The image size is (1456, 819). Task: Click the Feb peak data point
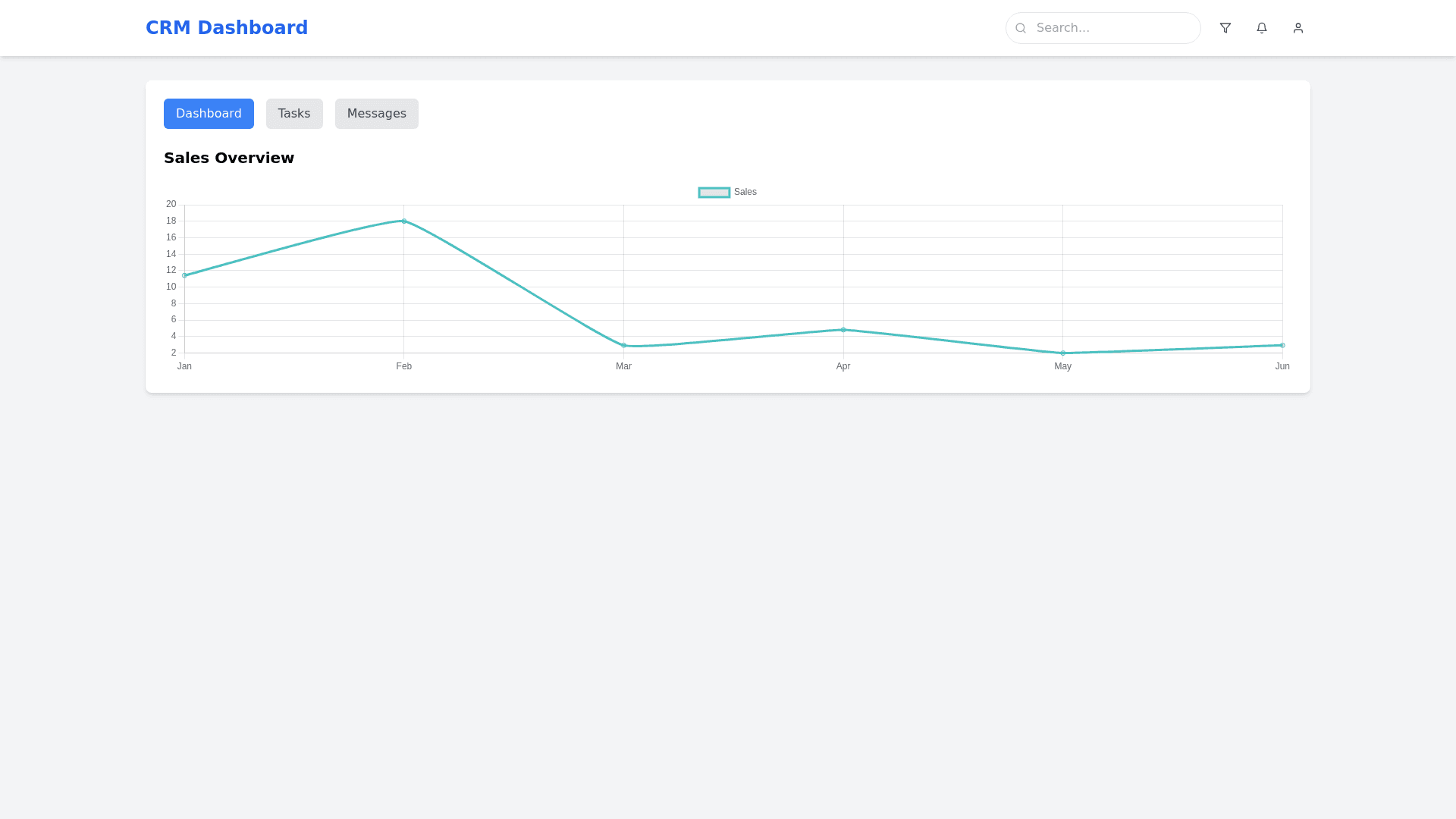[x=404, y=221]
